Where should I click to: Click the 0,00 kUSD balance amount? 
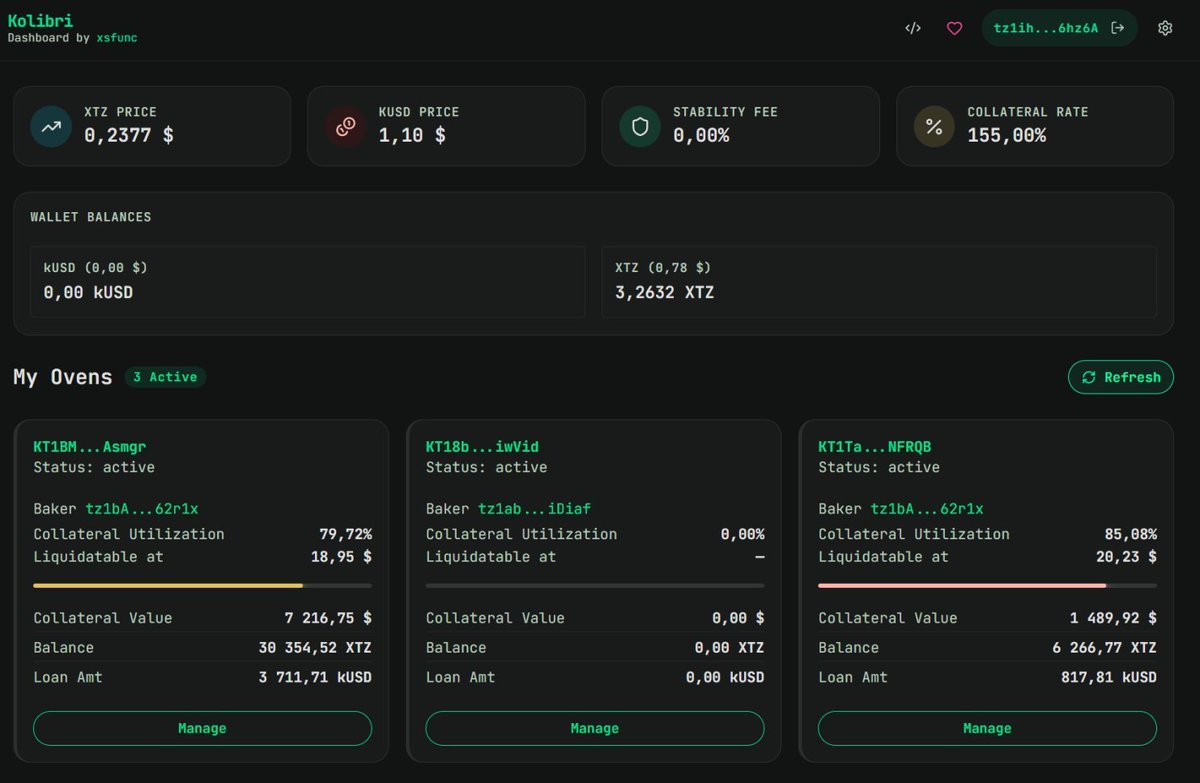tap(88, 293)
